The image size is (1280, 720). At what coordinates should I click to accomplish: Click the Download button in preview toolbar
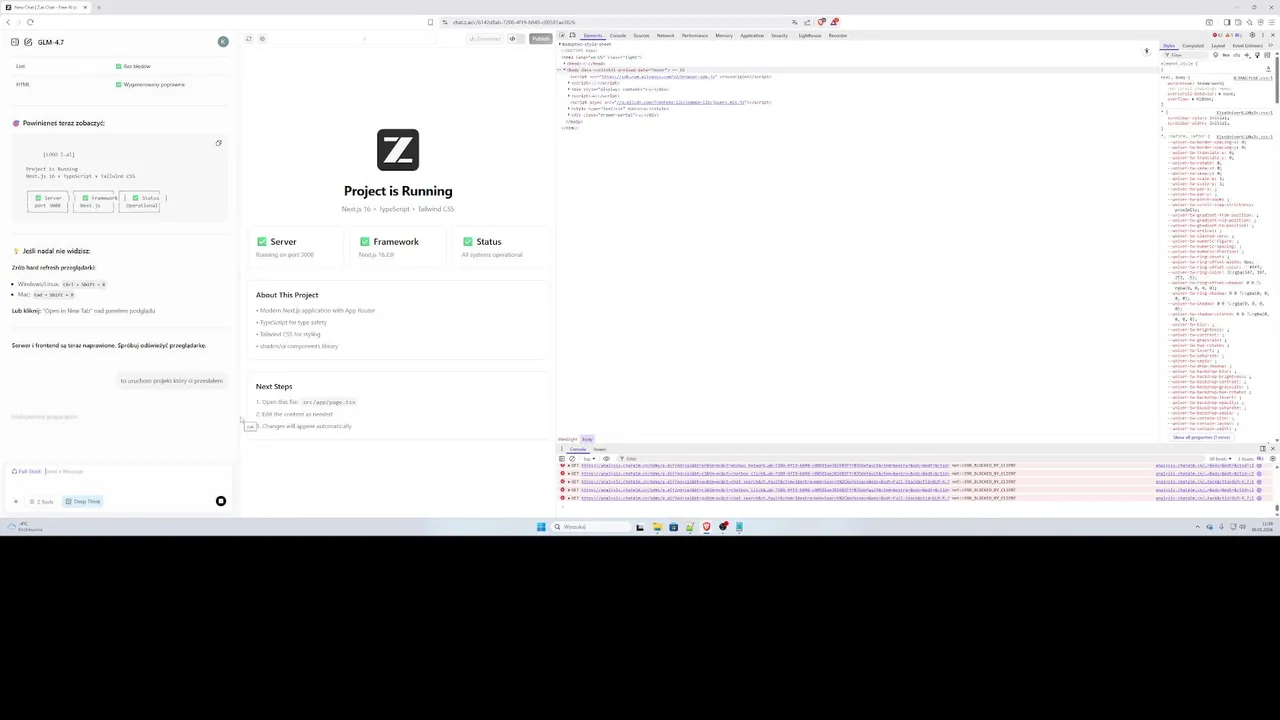[485, 39]
